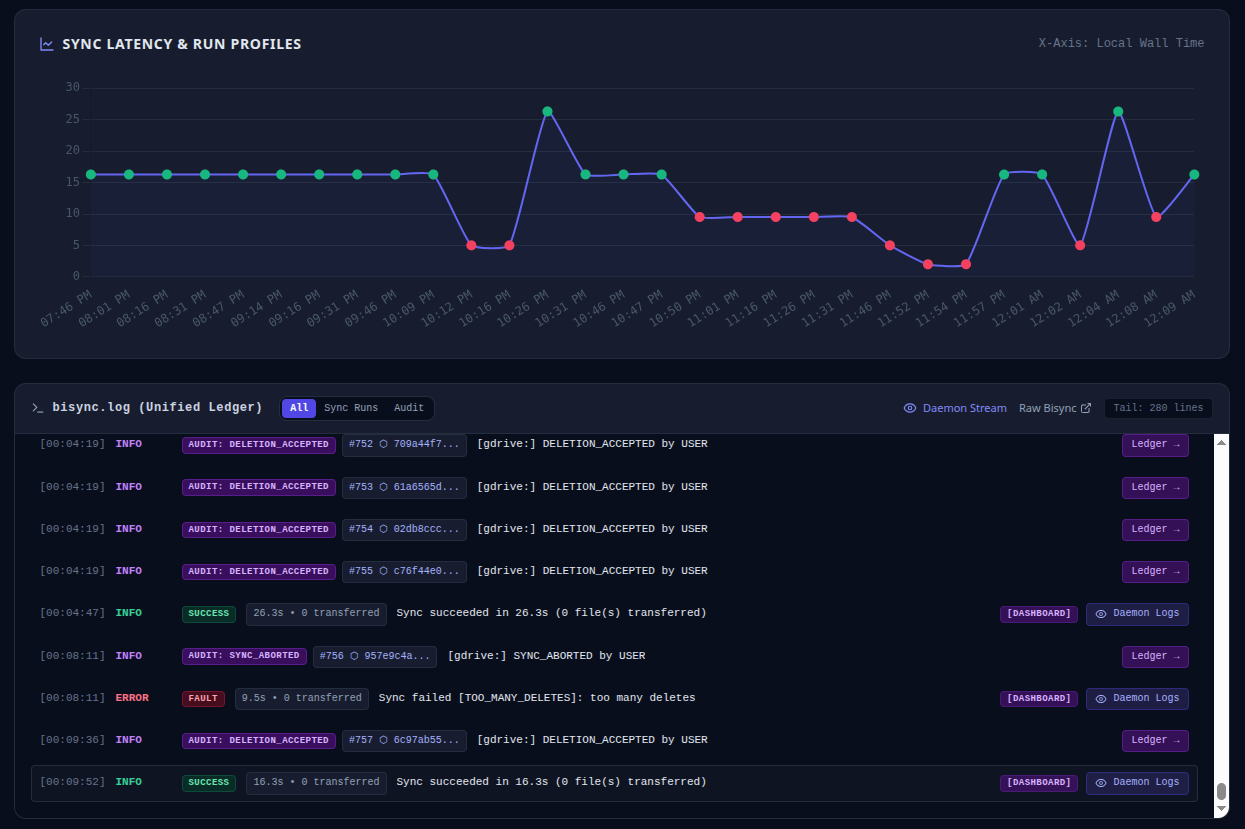Click the '[gdrive:] SYNC_ABORTED by USER' message
Screen dimensions: 1245x829
tap(546, 656)
